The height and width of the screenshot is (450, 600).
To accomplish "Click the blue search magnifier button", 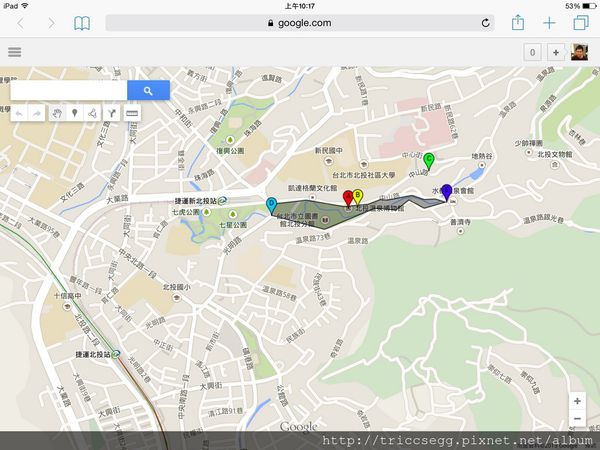I will point(148,90).
